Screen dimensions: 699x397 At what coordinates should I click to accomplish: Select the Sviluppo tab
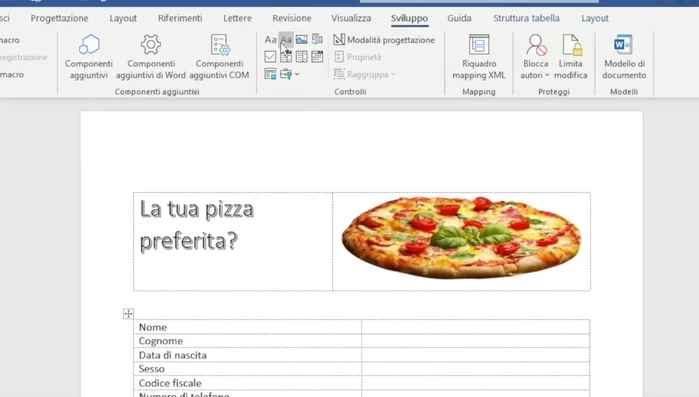410,18
